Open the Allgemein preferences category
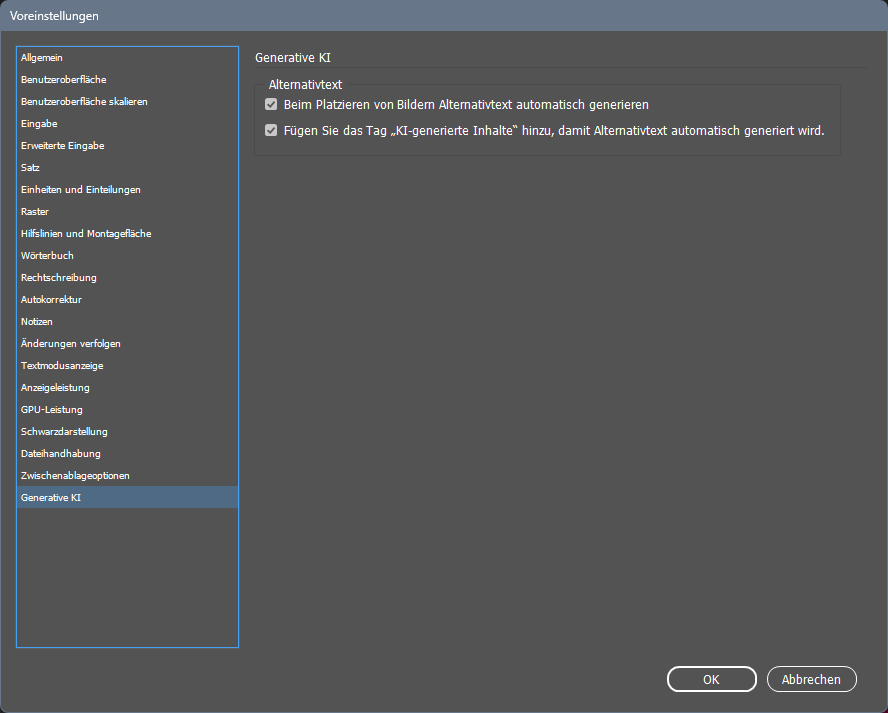 pyautogui.click(x=42, y=58)
